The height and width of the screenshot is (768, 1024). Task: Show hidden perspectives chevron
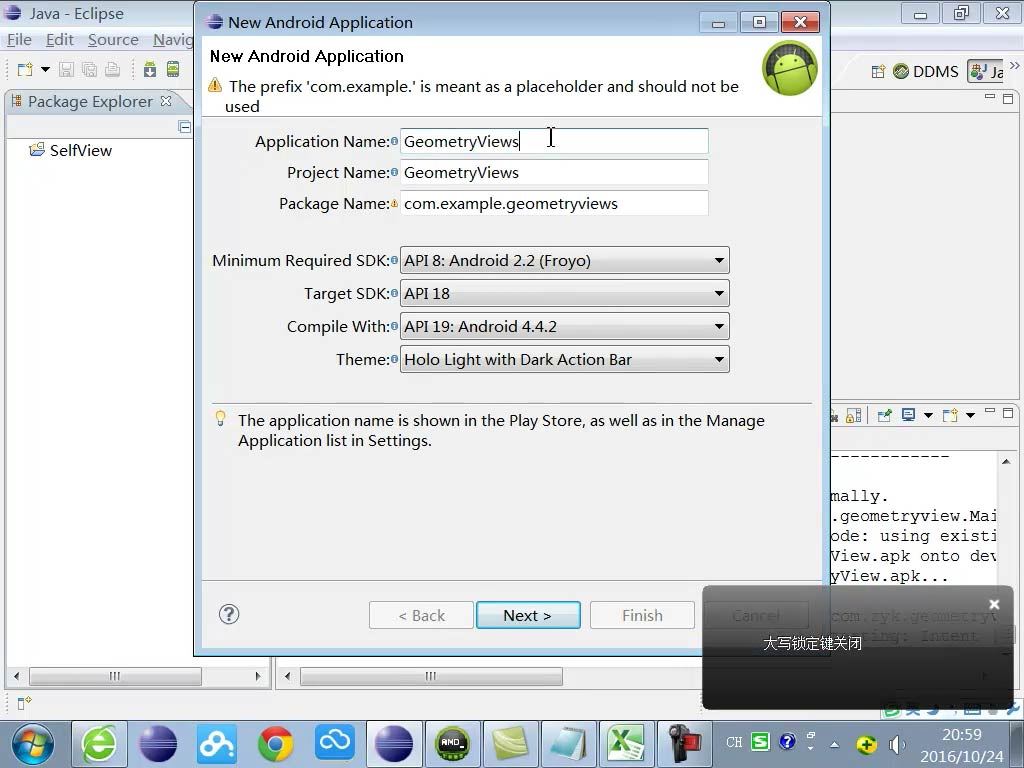(x=1014, y=65)
